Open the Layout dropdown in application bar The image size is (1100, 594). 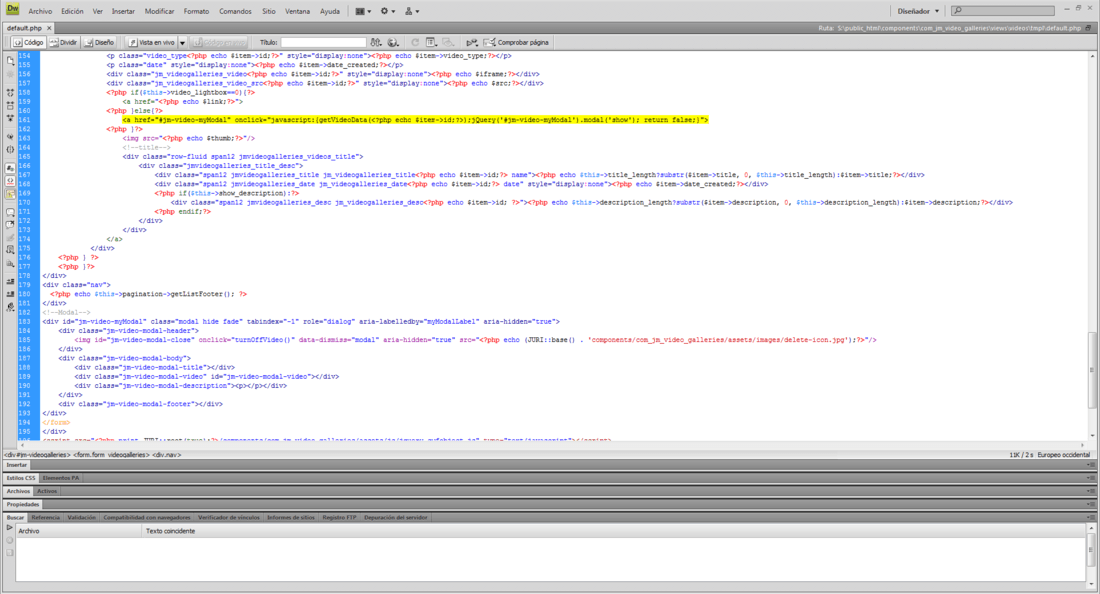click(363, 11)
